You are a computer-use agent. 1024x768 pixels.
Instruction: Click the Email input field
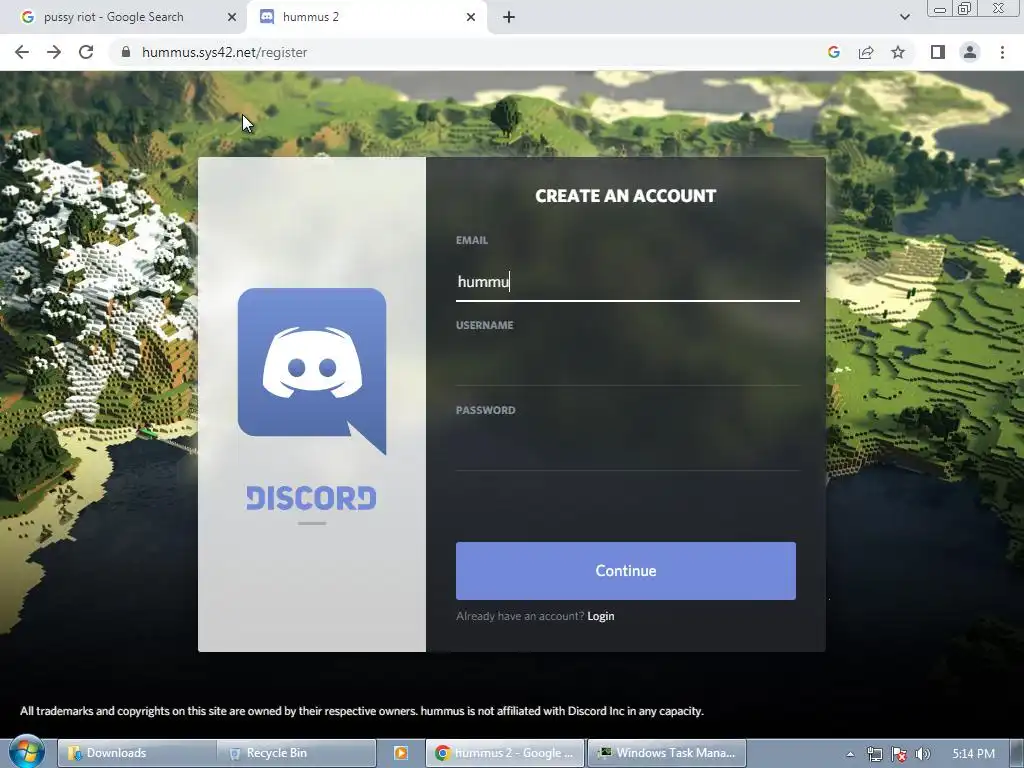(628, 282)
